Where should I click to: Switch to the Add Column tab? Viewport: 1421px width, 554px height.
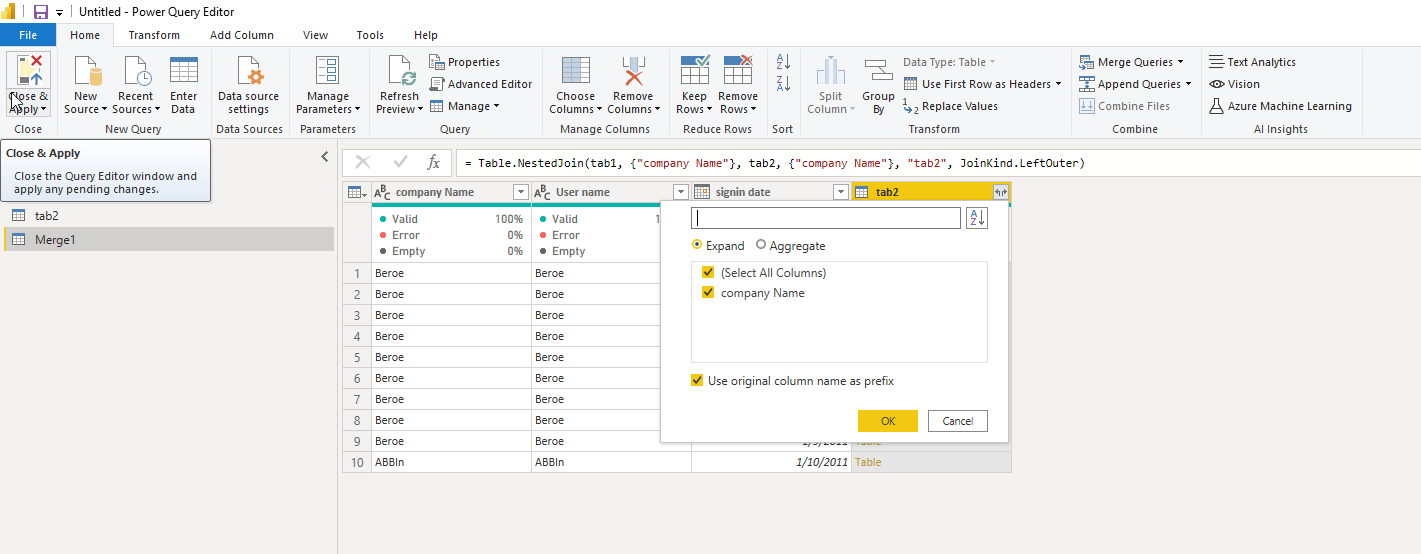pos(242,35)
